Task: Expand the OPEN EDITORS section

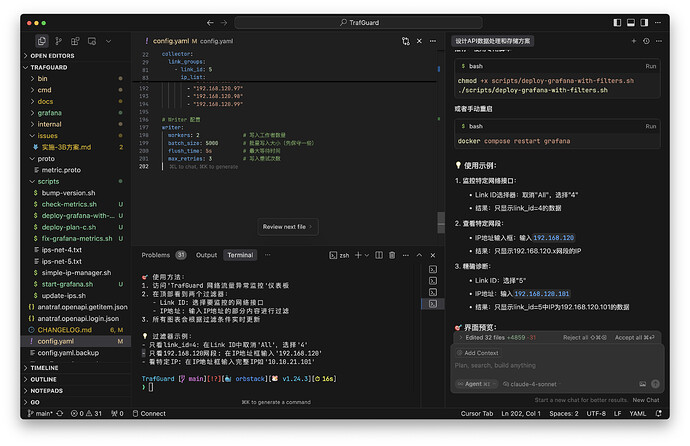Action: pos(51,56)
